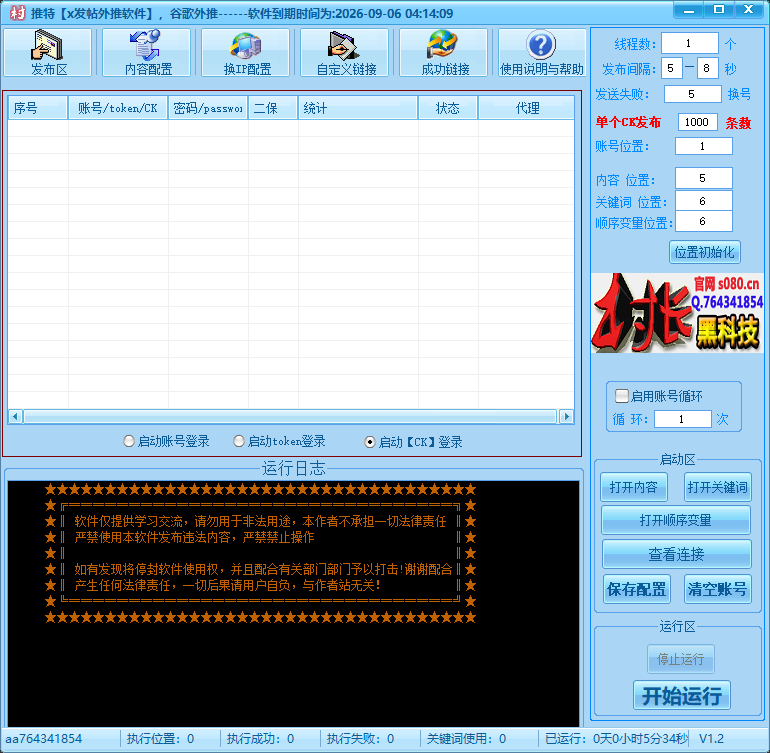
Task: Click 顺序变量位置 input field
Action: (704, 221)
